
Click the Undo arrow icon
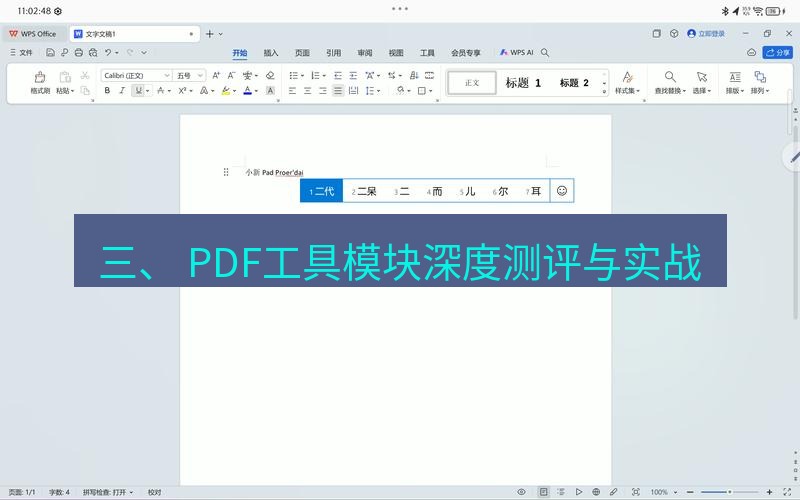108,52
